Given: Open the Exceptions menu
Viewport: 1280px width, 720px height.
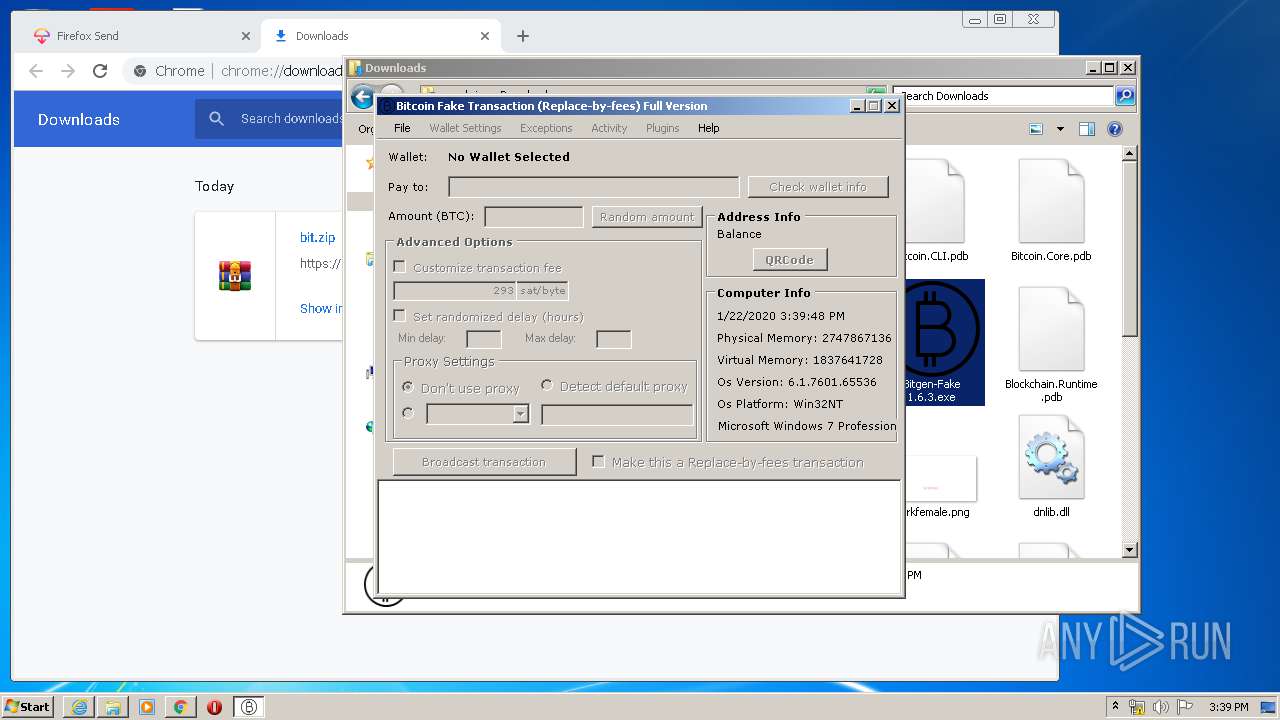Looking at the screenshot, I should coord(546,128).
